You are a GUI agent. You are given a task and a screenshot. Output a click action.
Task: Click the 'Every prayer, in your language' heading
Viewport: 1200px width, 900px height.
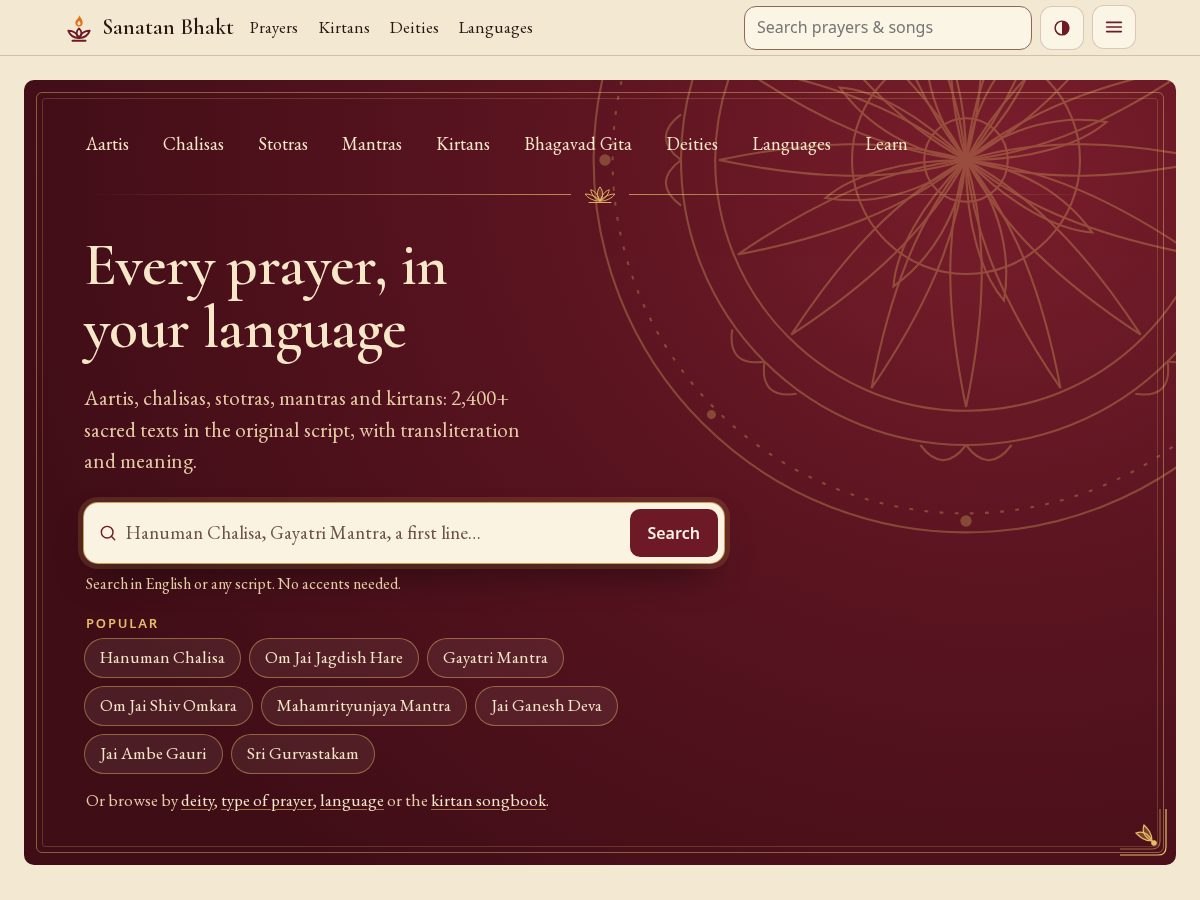pos(266,297)
